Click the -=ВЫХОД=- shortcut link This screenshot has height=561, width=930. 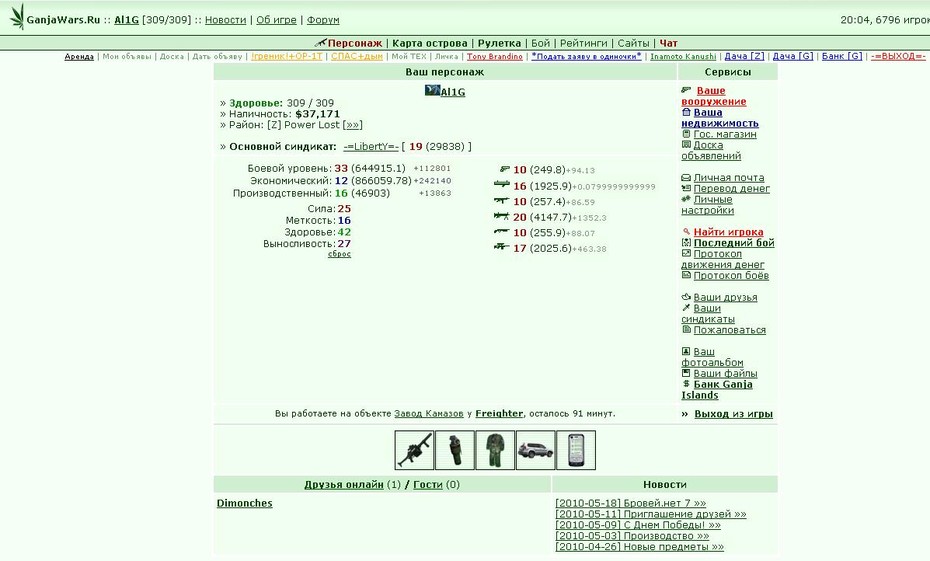[898, 56]
